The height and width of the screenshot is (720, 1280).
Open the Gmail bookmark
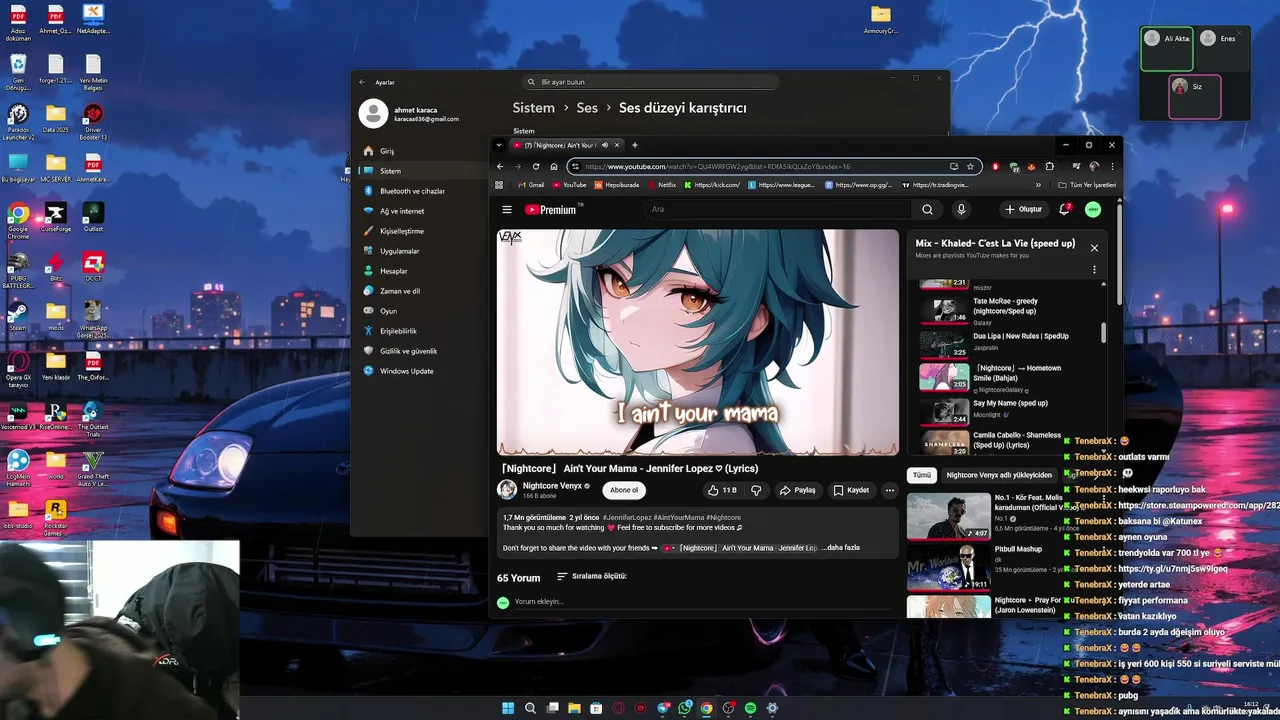pyautogui.click(x=531, y=185)
